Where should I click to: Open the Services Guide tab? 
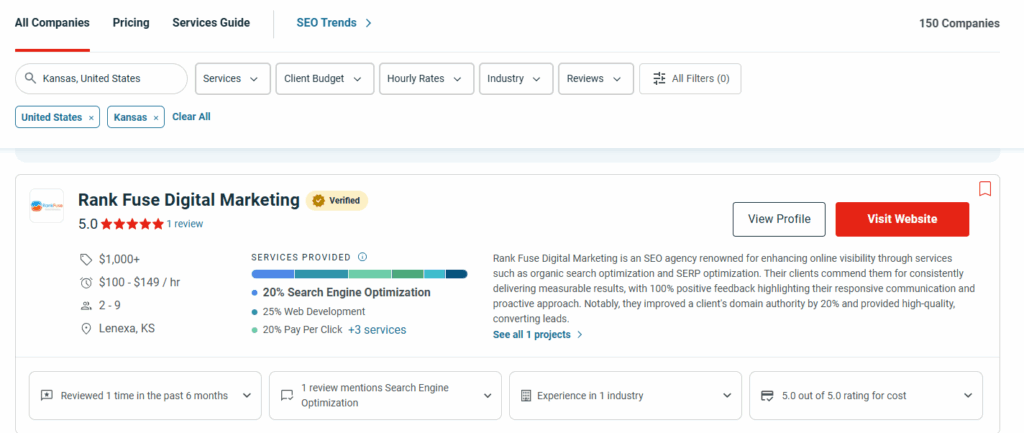point(211,23)
